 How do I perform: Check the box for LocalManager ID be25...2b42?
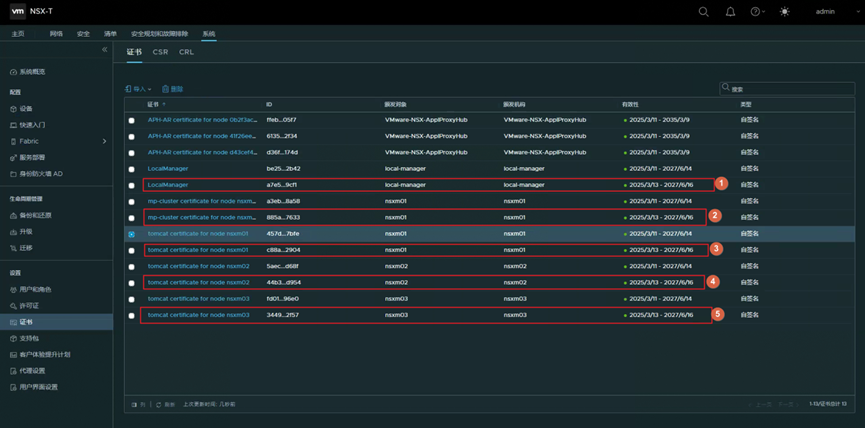tap(131, 169)
